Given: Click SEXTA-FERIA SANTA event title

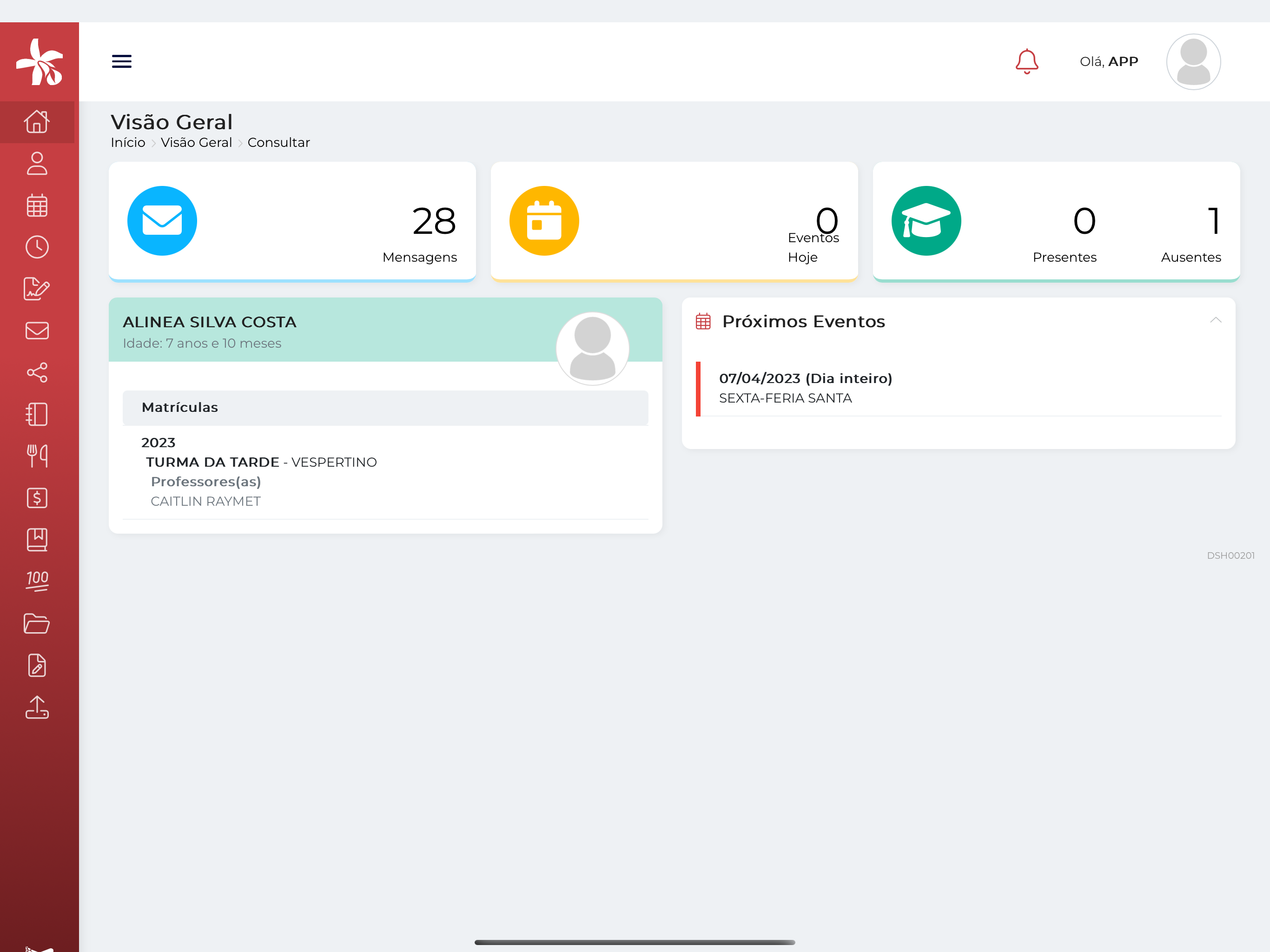Looking at the screenshot, I should pos(786,398).
